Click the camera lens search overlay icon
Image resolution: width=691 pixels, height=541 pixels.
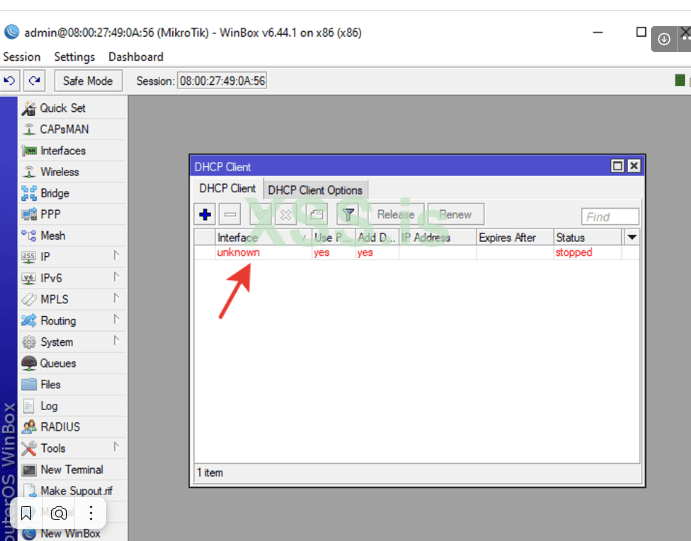click(59, 513)
